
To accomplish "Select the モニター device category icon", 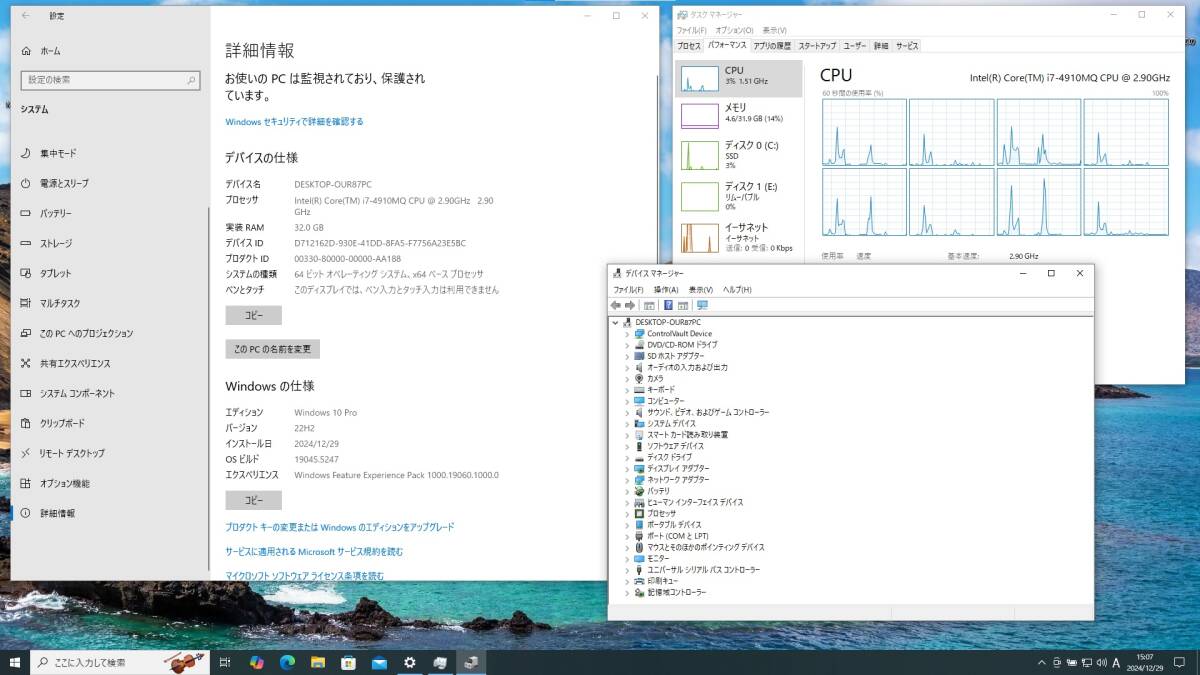I will pos(640,558).
